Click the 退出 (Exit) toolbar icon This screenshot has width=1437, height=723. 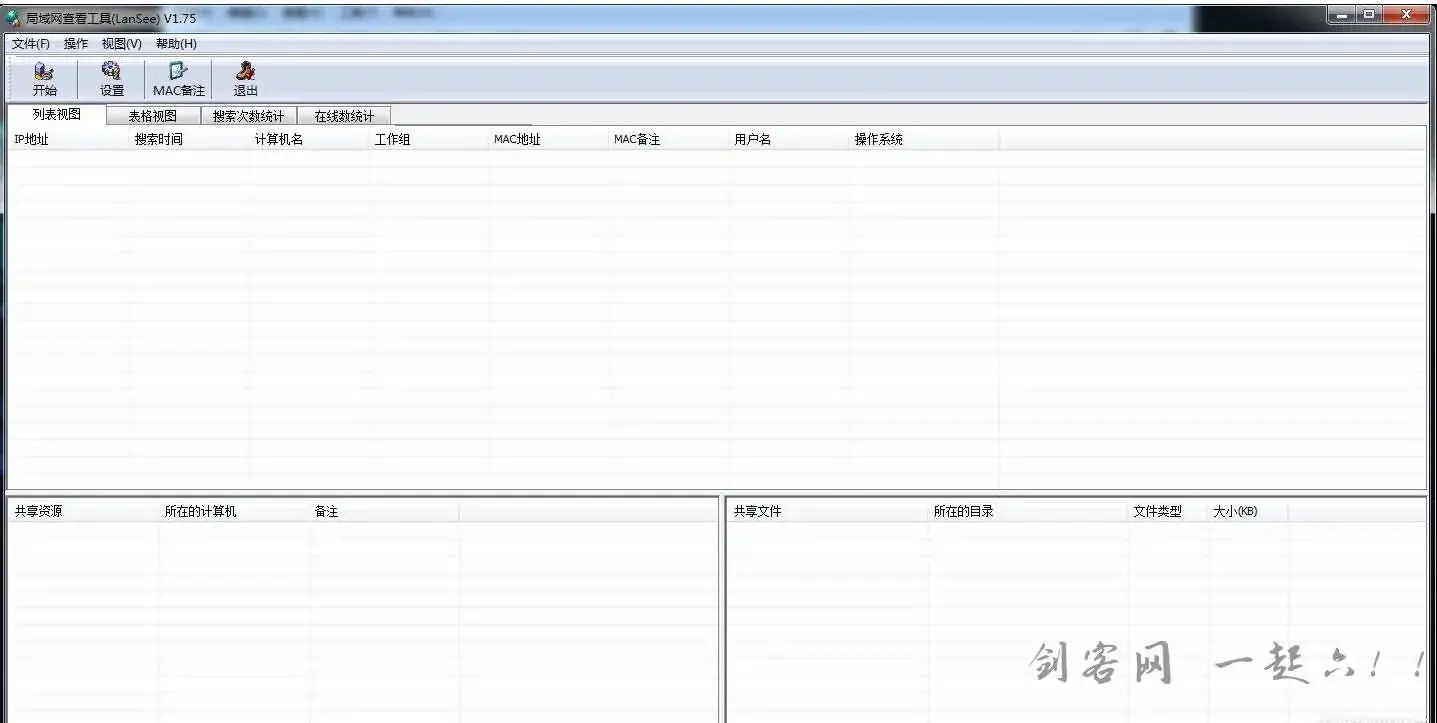[x=245, y=78]
